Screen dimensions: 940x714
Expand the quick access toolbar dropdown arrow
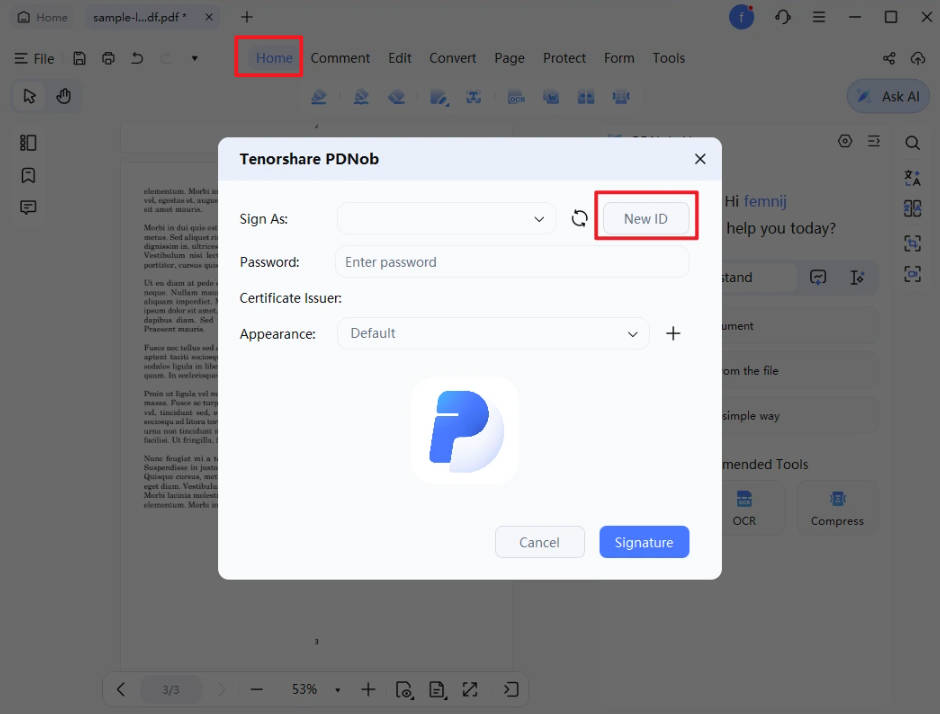point(194,58)
